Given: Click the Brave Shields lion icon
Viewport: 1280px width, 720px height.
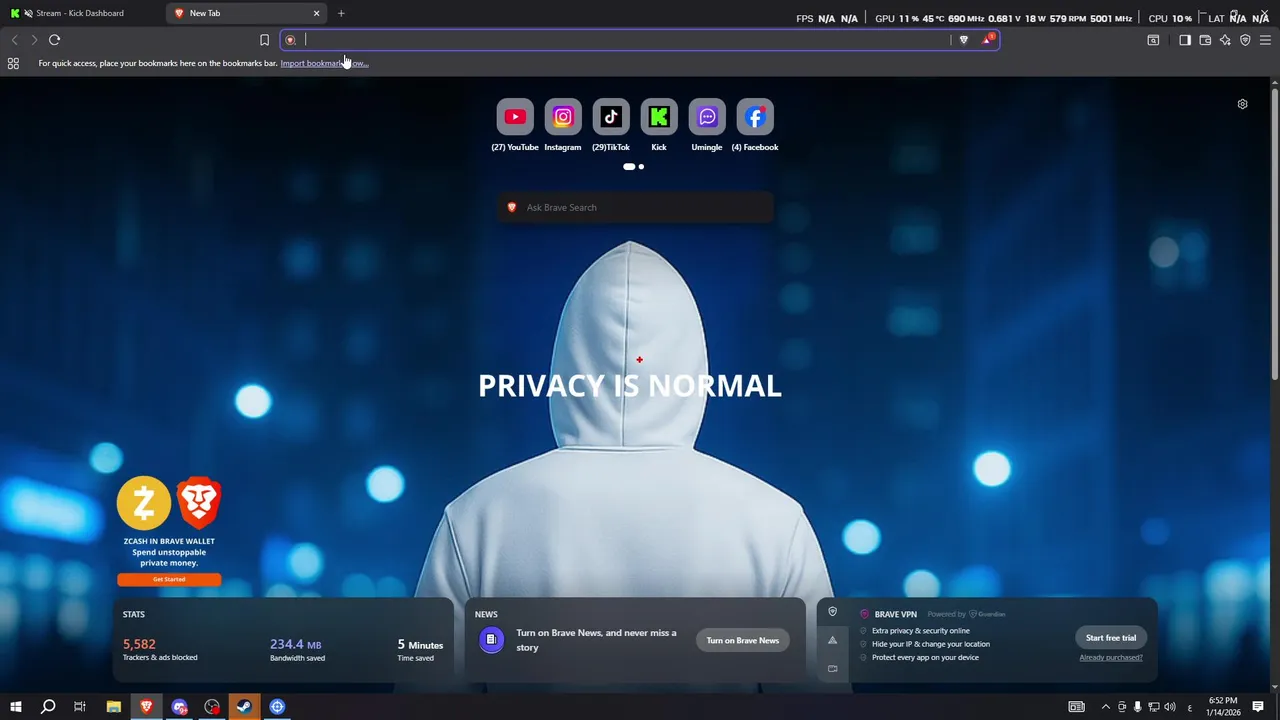Looking at the screenshot, I should pos(964,40).
